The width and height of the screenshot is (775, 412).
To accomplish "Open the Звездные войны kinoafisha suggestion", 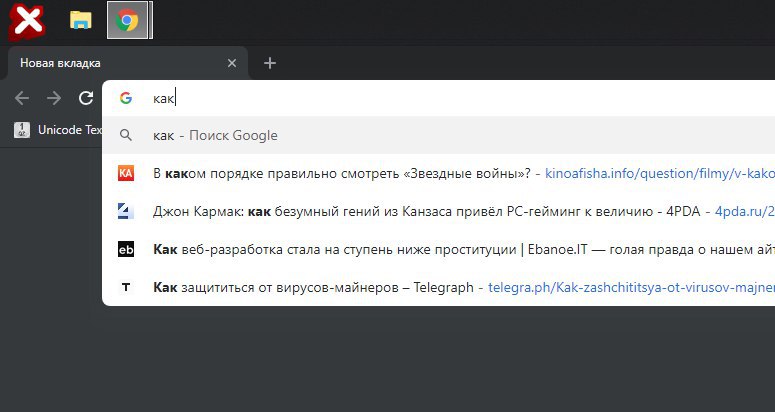I will click(340, 173).
